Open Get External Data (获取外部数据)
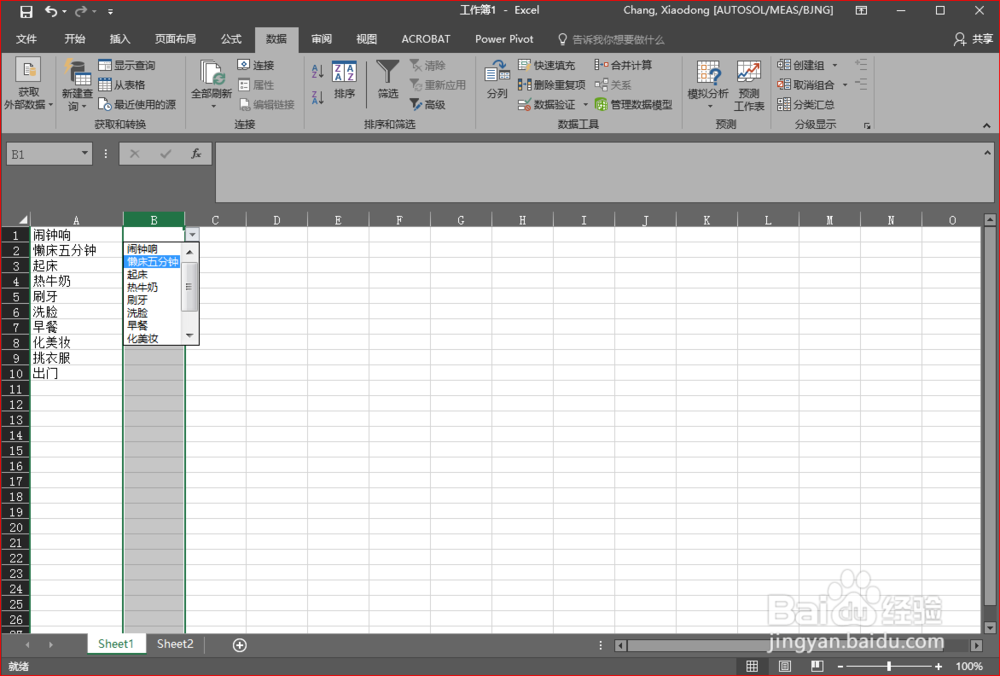 coord(28,85)
